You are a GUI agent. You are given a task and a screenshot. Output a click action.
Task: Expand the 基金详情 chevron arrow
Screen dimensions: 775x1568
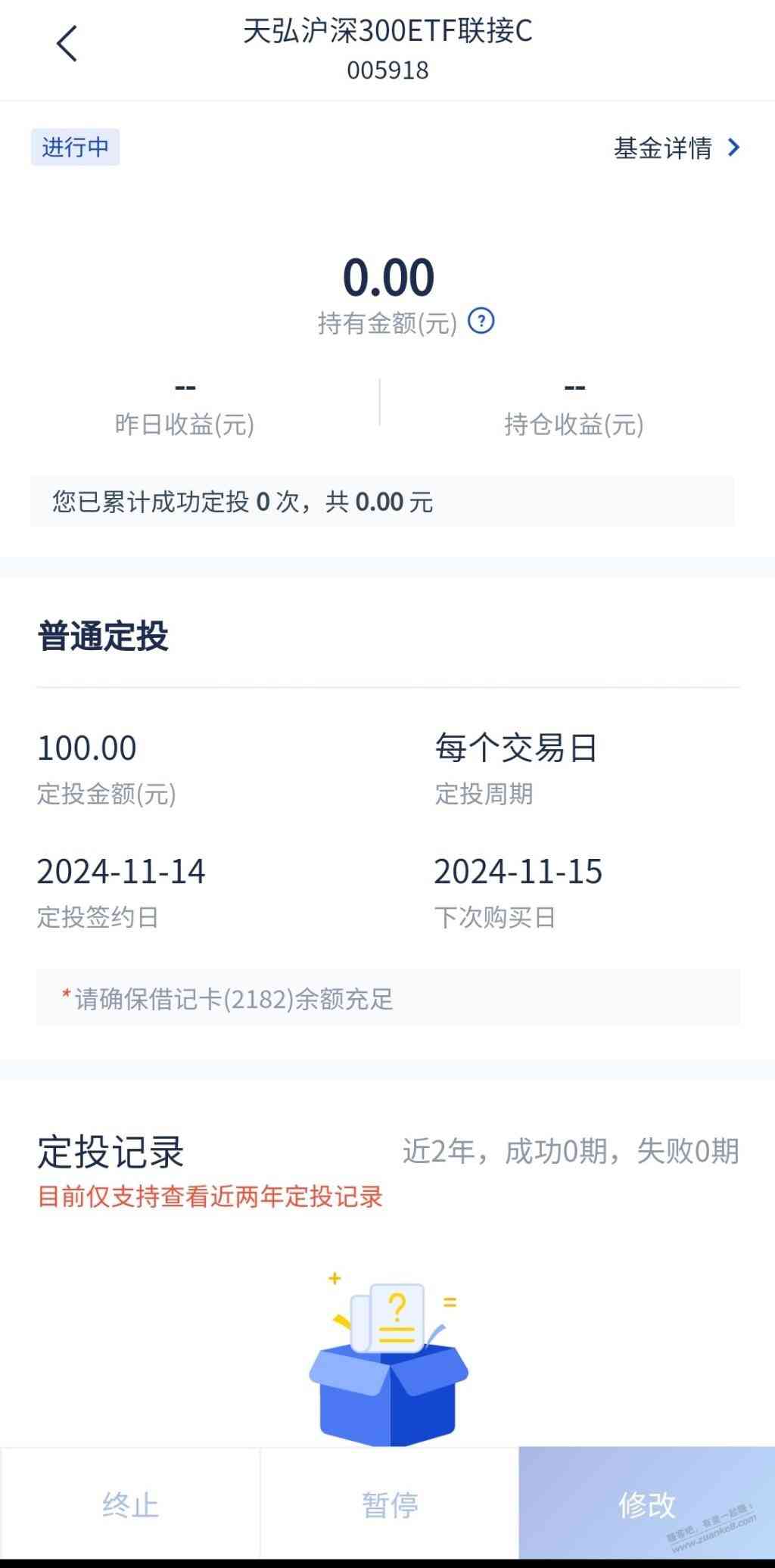tap(733, 148)
